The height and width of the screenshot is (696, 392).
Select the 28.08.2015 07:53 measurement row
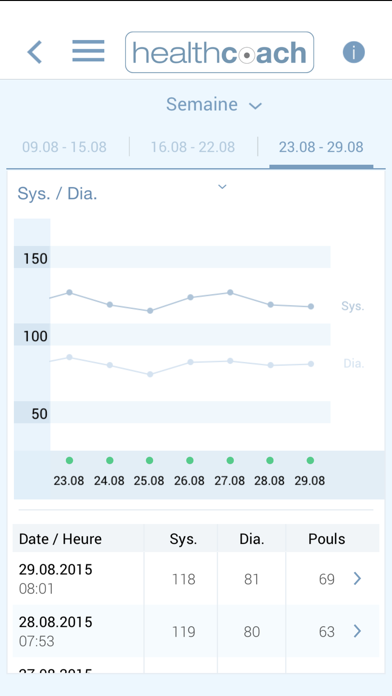coord(196,631)
